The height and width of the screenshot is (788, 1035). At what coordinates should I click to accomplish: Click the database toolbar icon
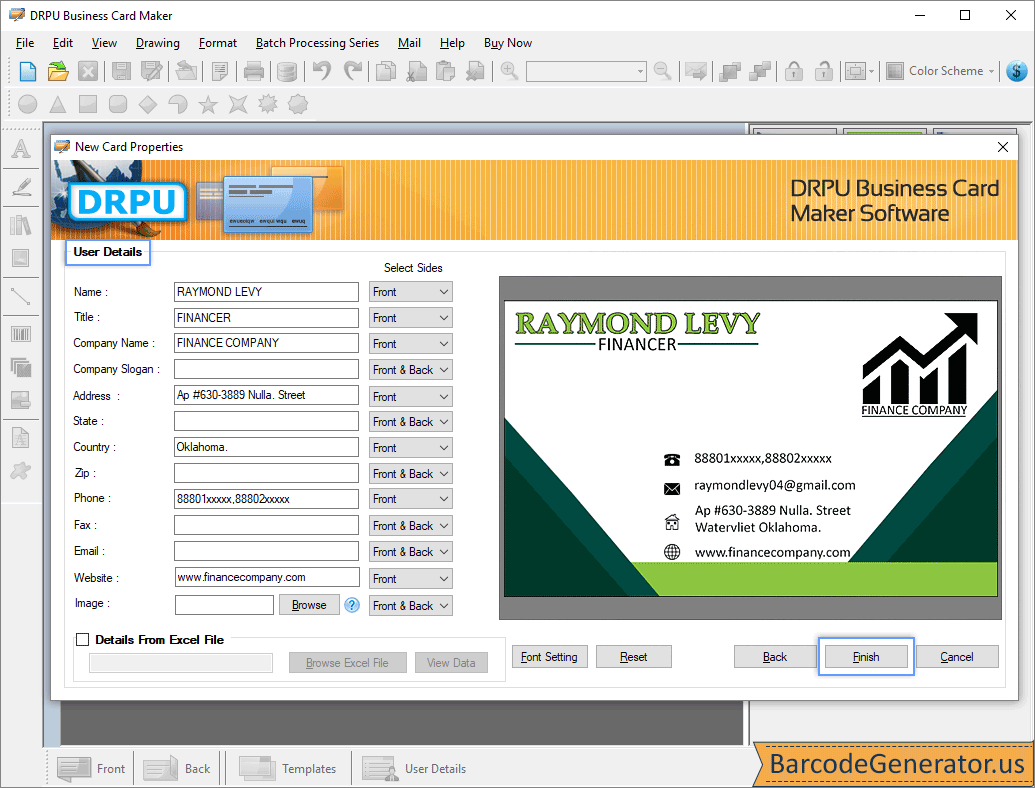click(286, 71)
